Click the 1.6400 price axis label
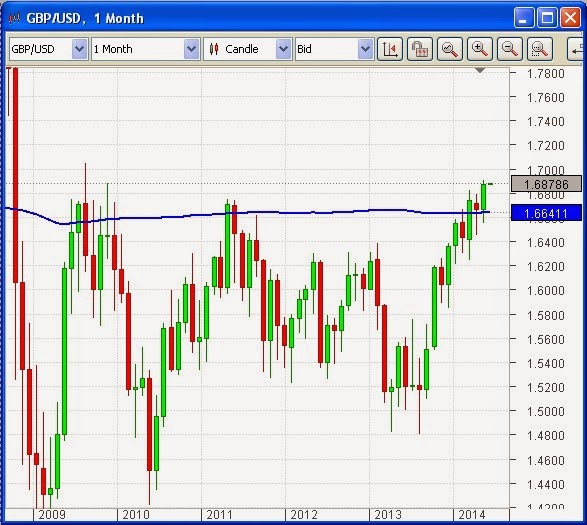This screenshot has width=587, height=525. pos(545,243)
